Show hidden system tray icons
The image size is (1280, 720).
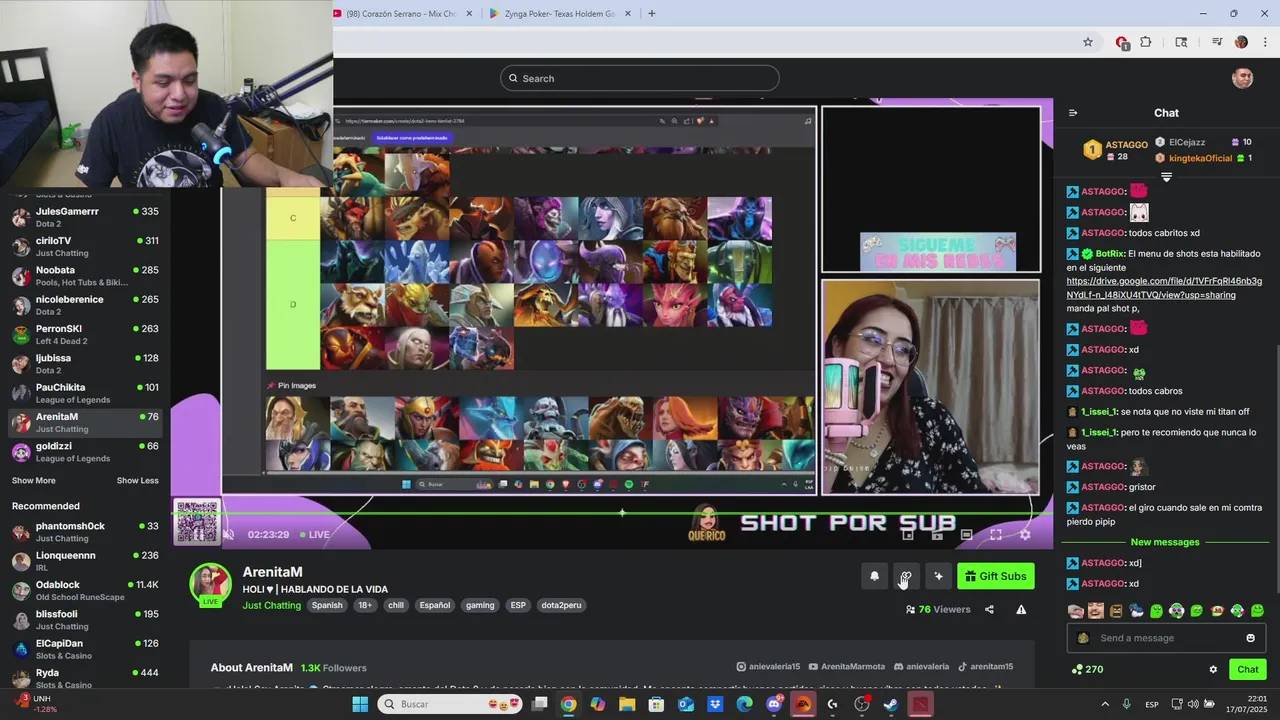[1105, 704]
